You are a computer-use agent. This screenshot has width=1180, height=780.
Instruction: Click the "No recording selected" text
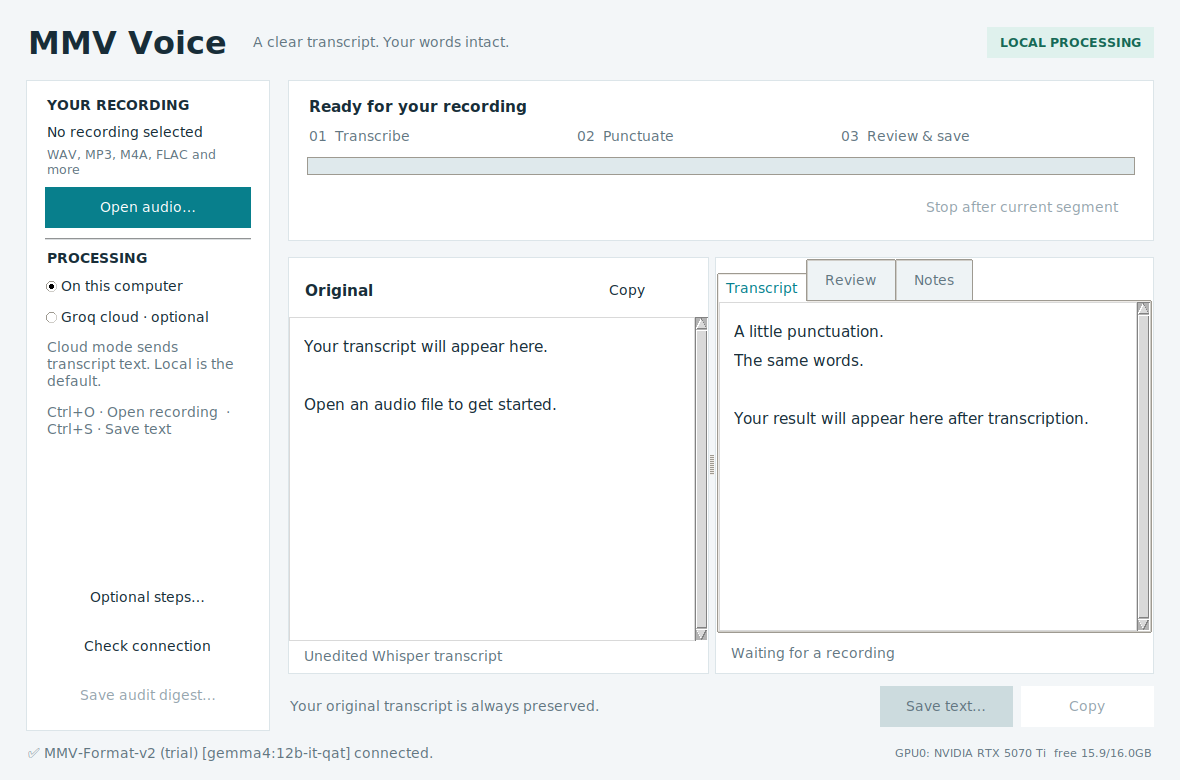coord(125,132)
